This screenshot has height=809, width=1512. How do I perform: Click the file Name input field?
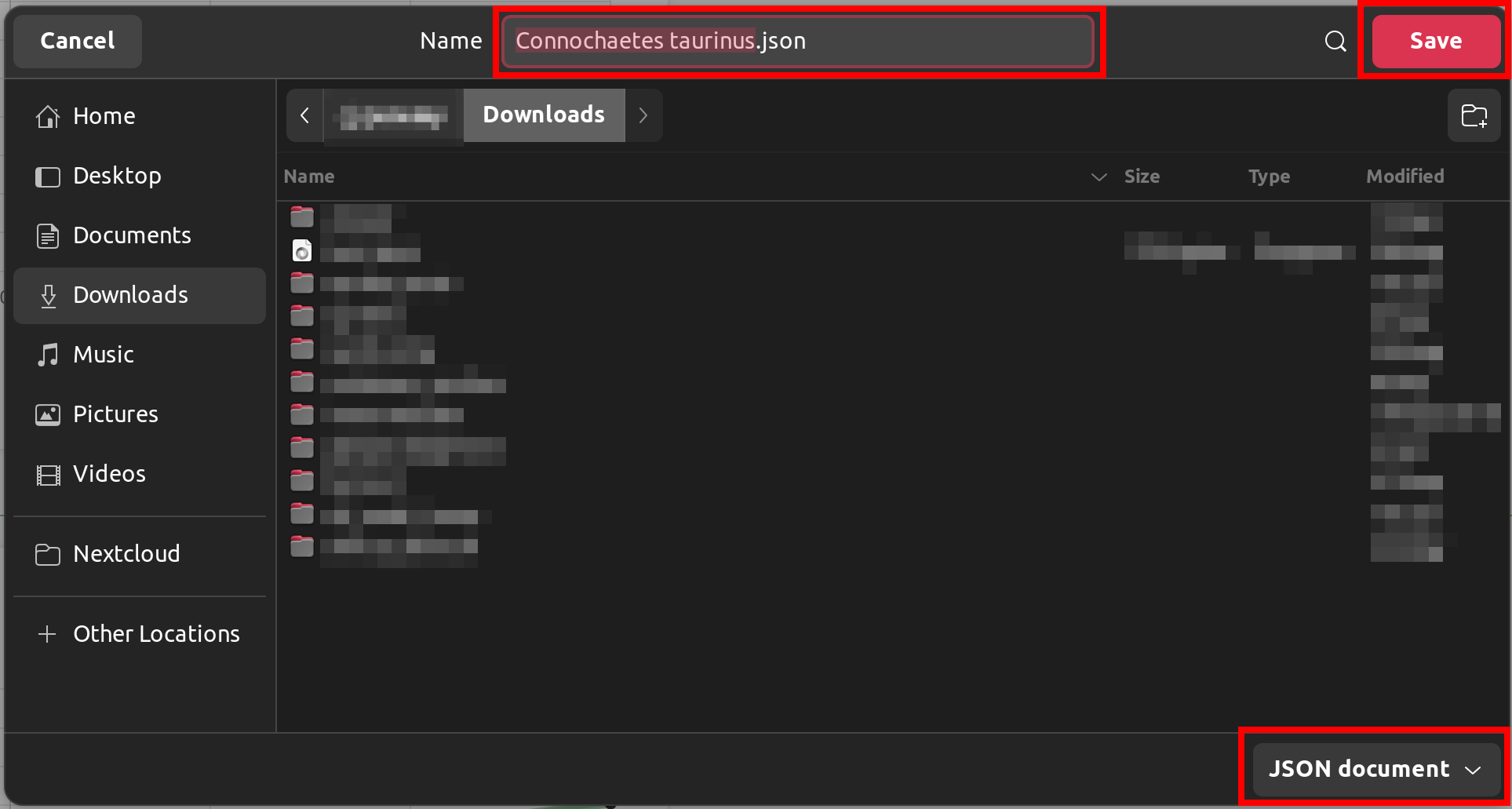pos(797,41)
